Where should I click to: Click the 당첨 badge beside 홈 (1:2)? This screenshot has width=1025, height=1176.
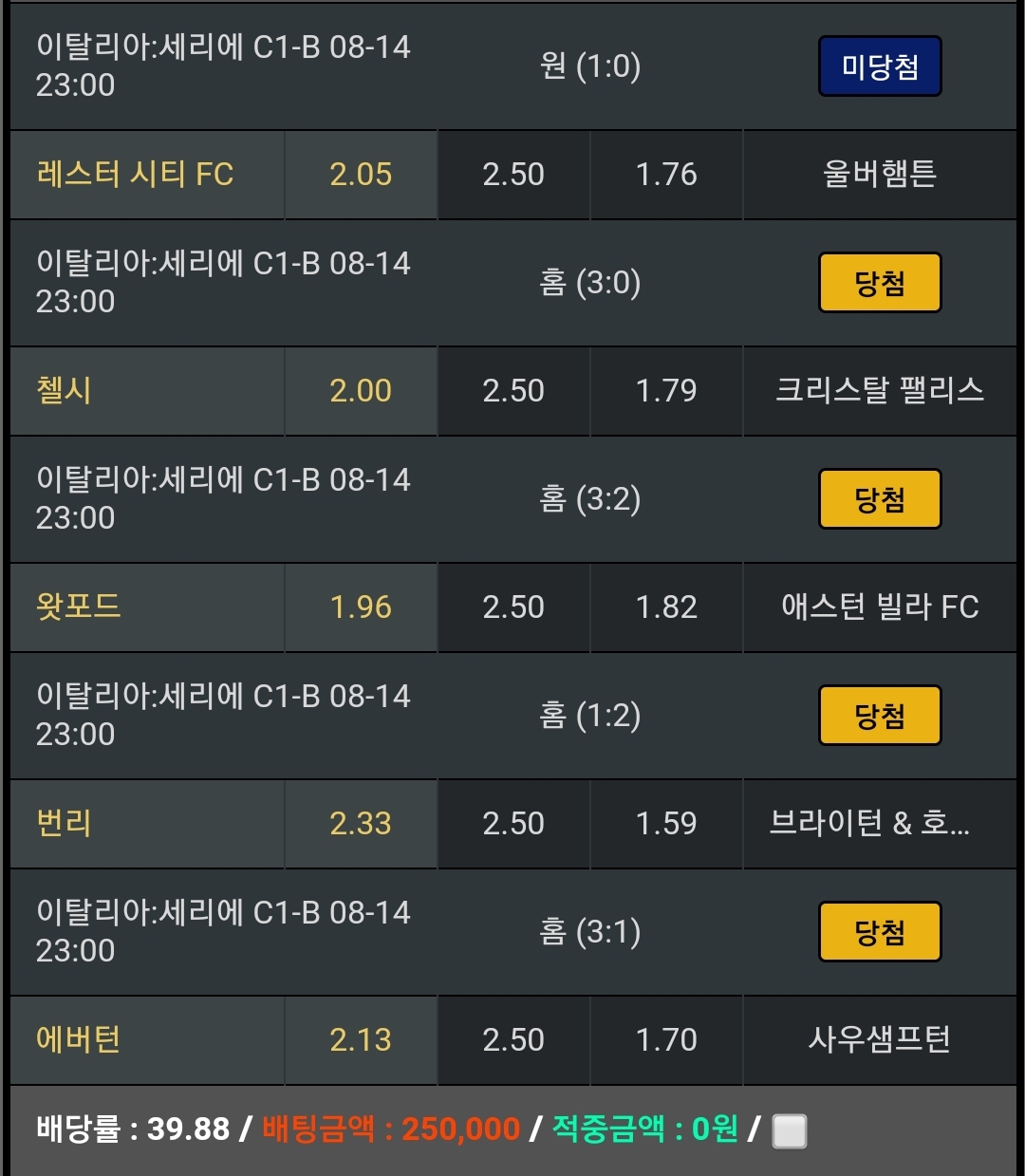[x=880, y=716]
